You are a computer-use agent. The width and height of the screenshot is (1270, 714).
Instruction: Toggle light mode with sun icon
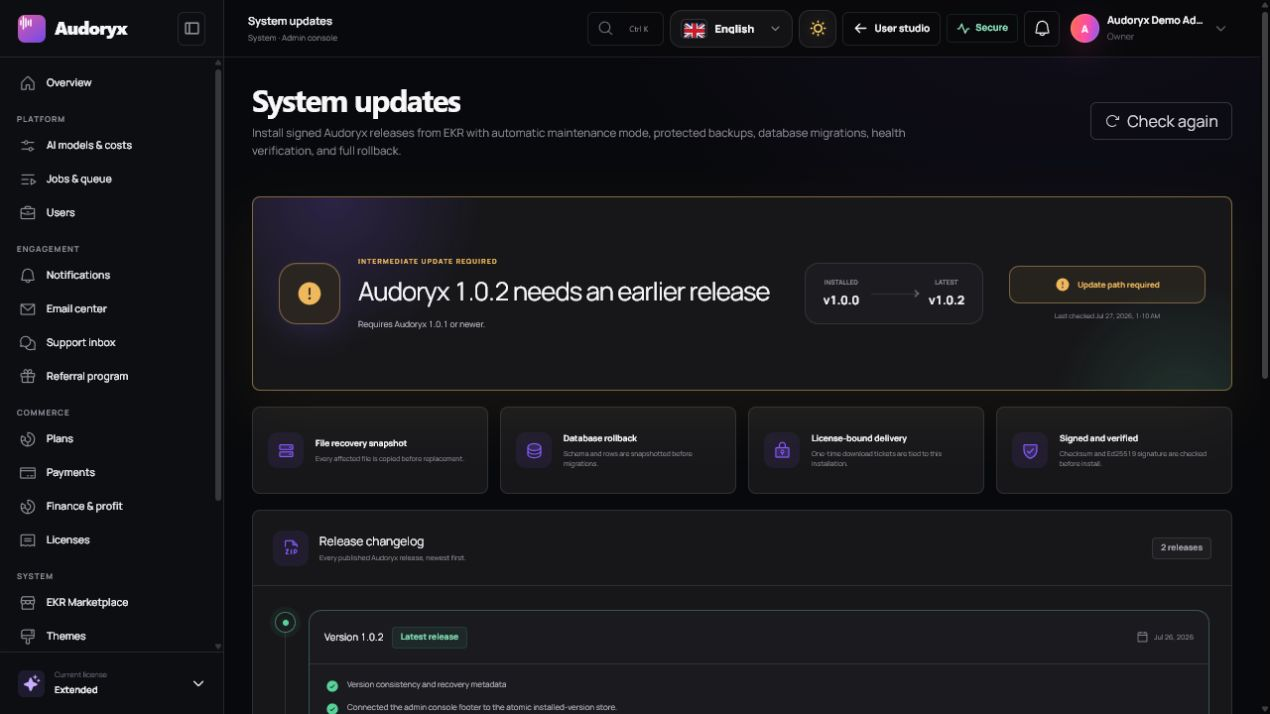click(x=817, y=28)
